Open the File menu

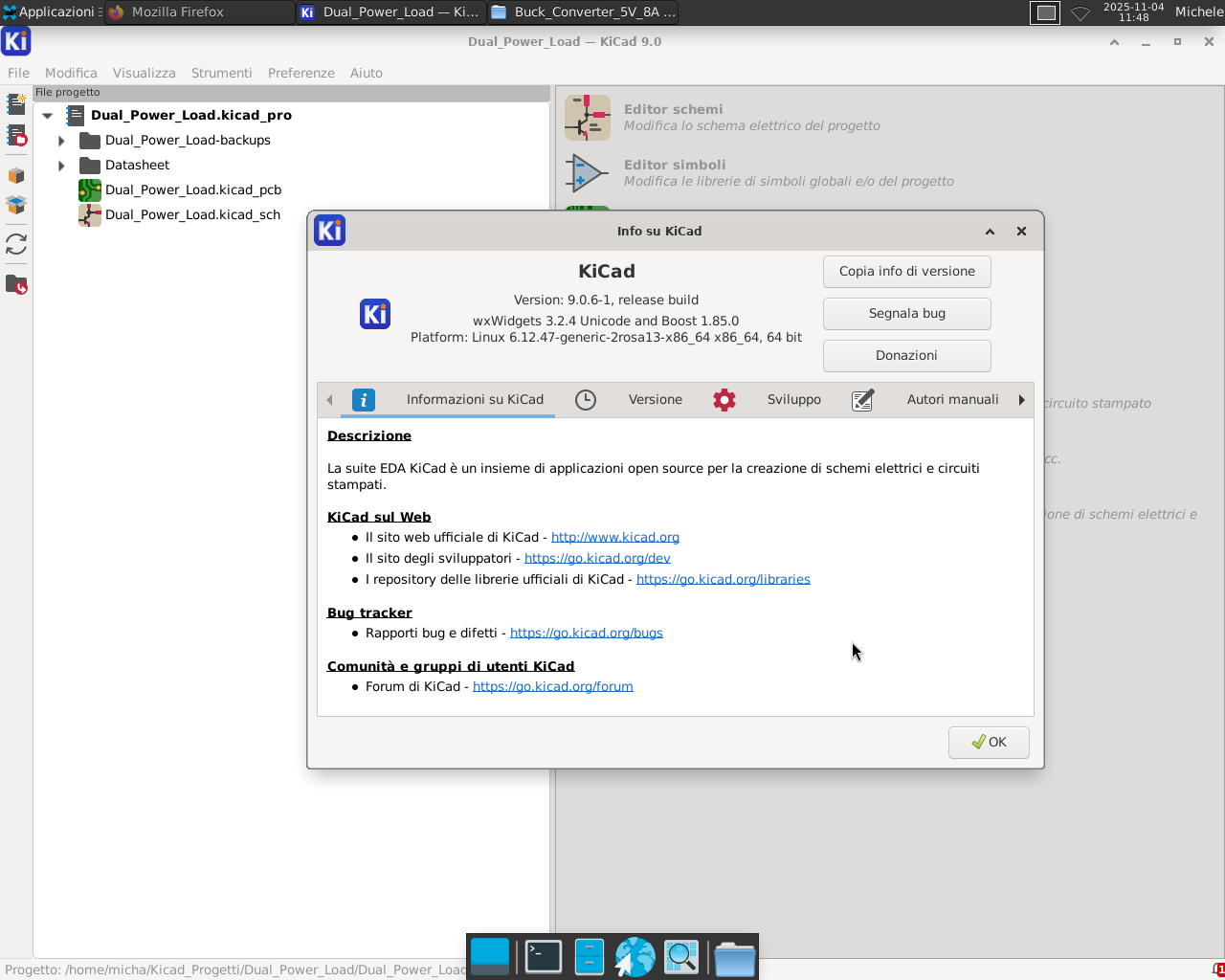18,73
